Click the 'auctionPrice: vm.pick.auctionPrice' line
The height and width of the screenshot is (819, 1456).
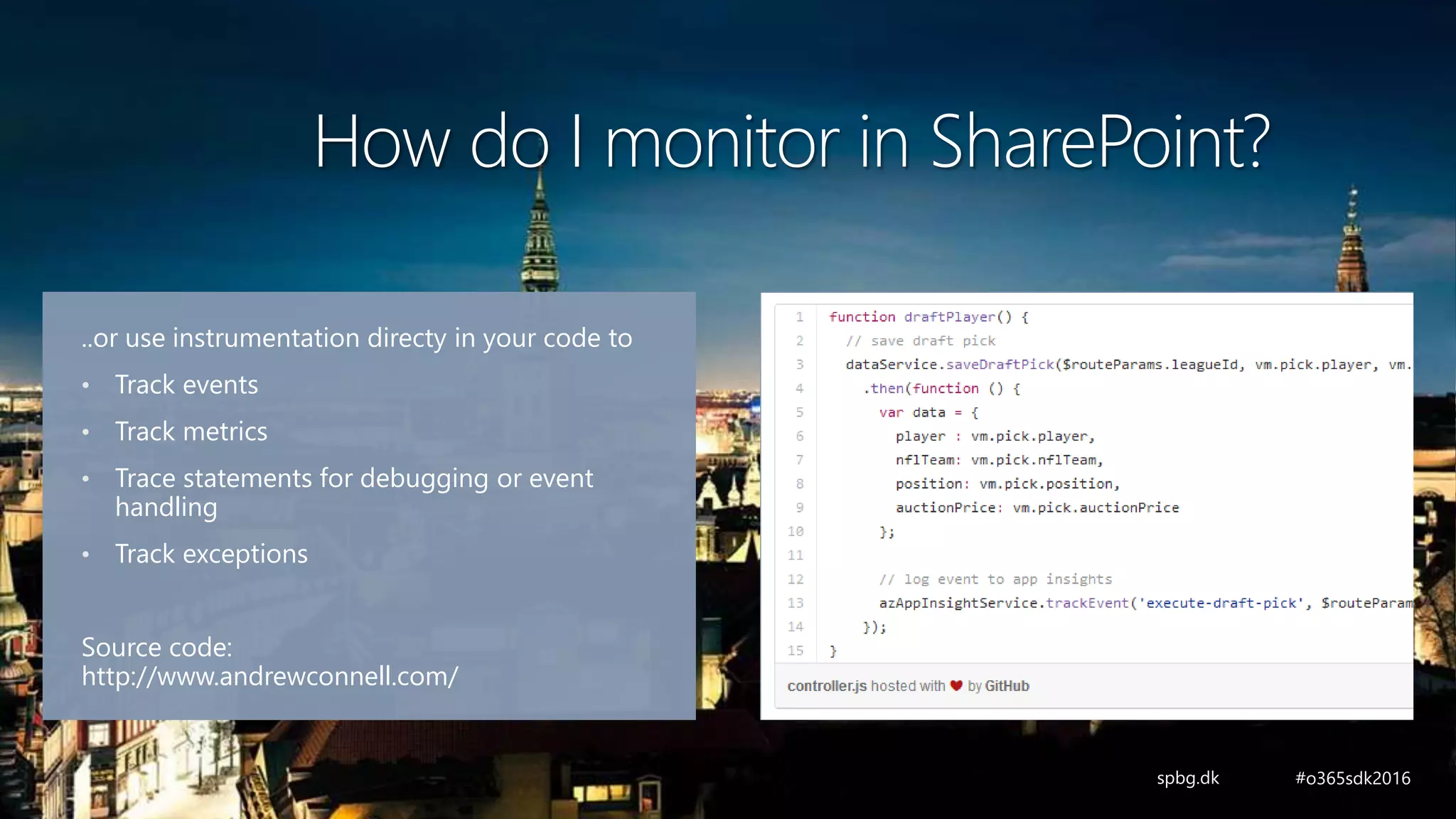[1037, 508]
